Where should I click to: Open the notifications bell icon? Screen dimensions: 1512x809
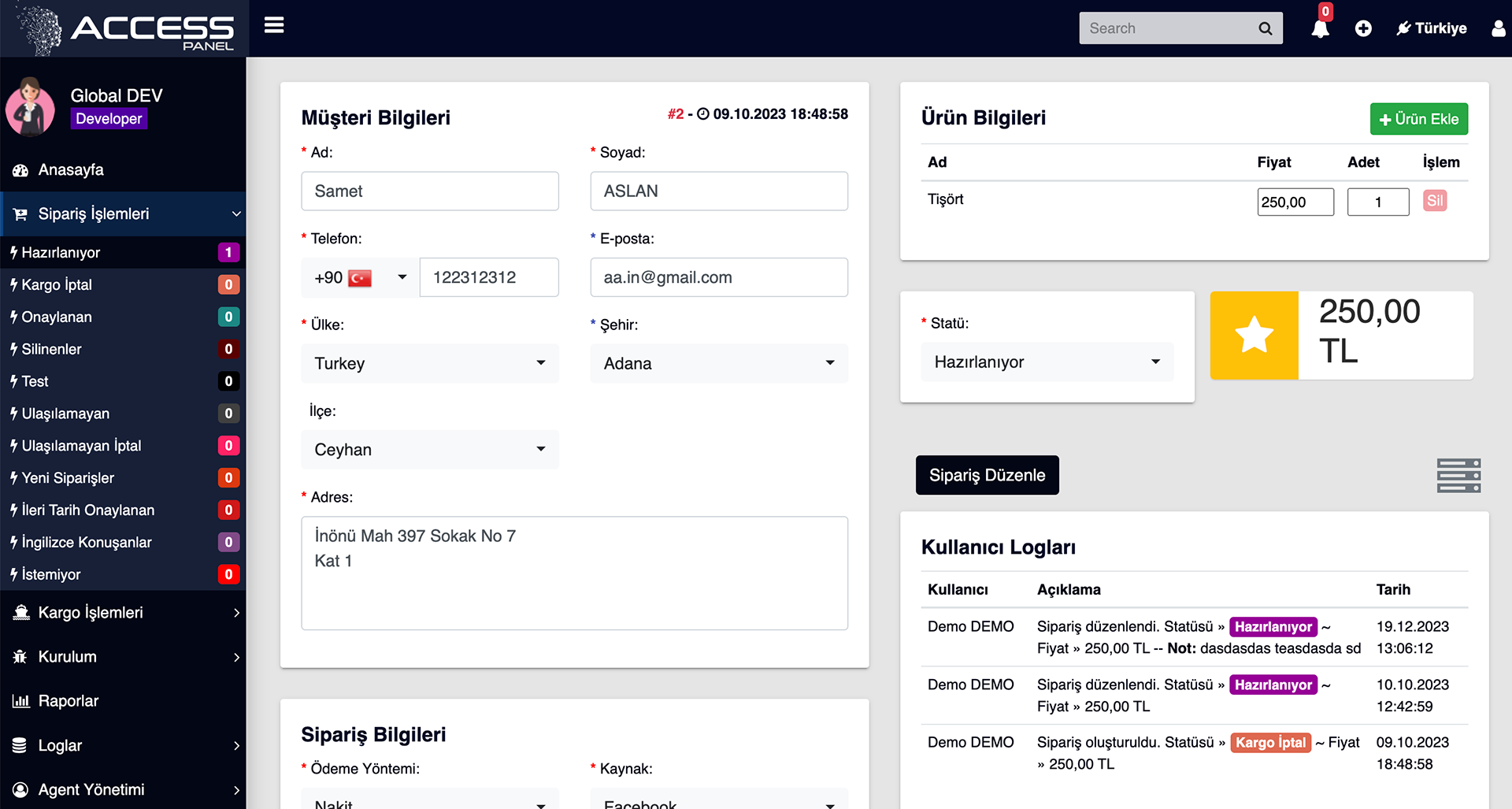point(1321,28)
